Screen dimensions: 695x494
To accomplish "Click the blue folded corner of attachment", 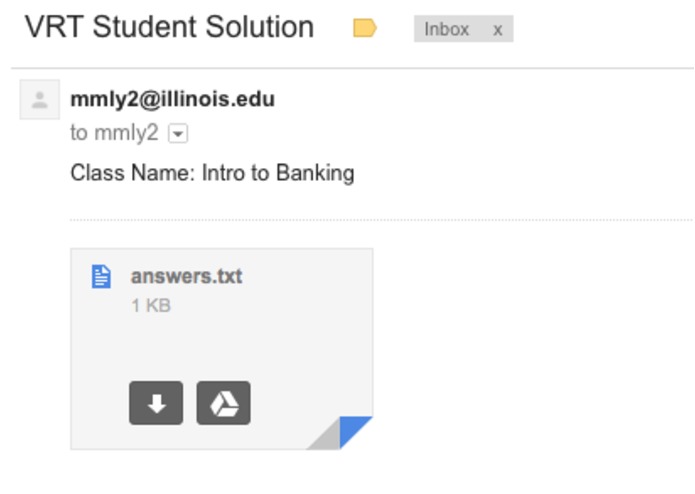I will 355,432.
